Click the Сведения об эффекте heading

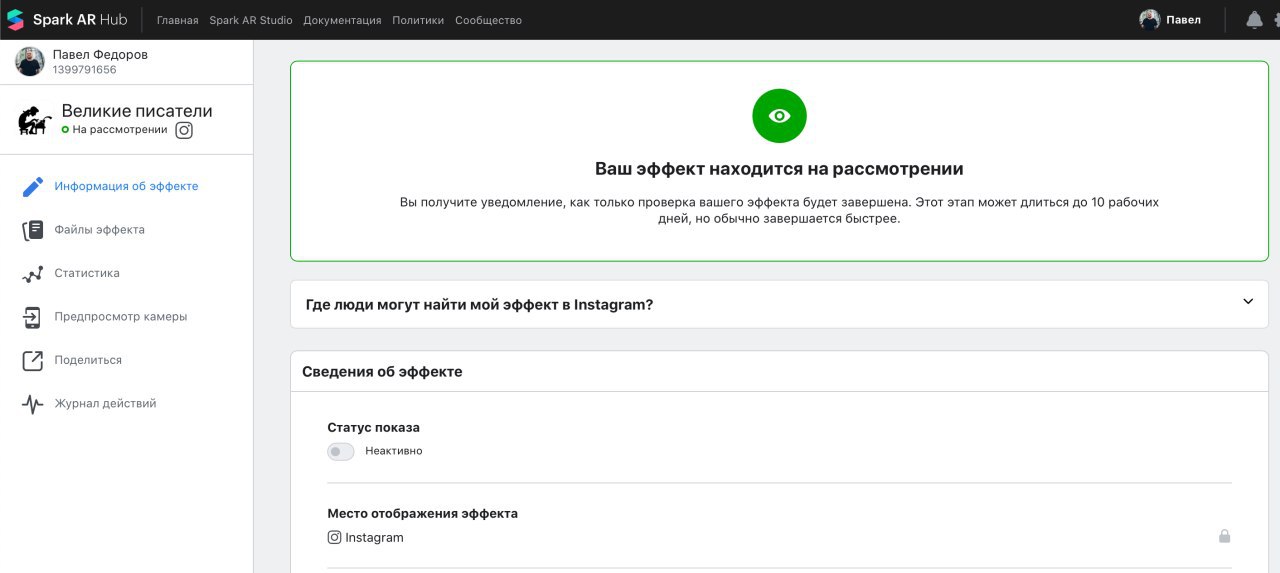point(382,372)
